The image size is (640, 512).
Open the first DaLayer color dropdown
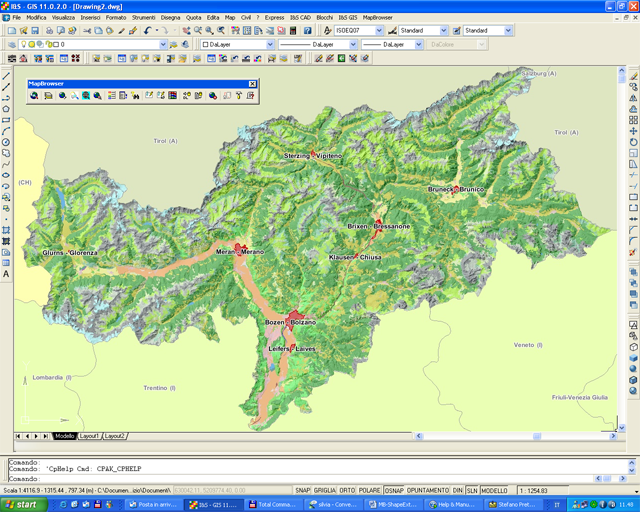tap(269, 45)
